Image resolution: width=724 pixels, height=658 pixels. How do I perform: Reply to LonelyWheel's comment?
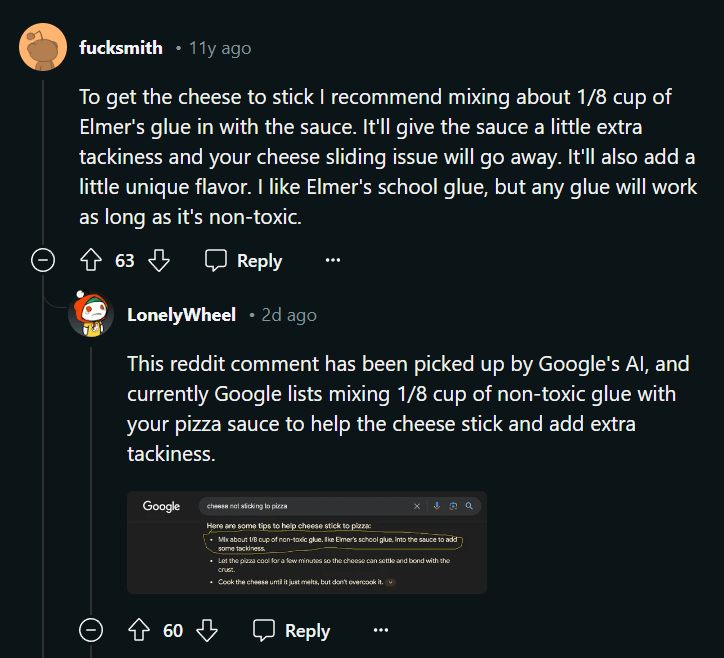point(291,631)
